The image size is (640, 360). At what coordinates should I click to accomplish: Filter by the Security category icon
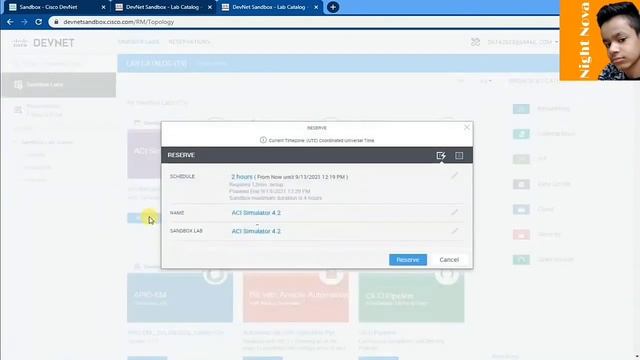(521, 235)
